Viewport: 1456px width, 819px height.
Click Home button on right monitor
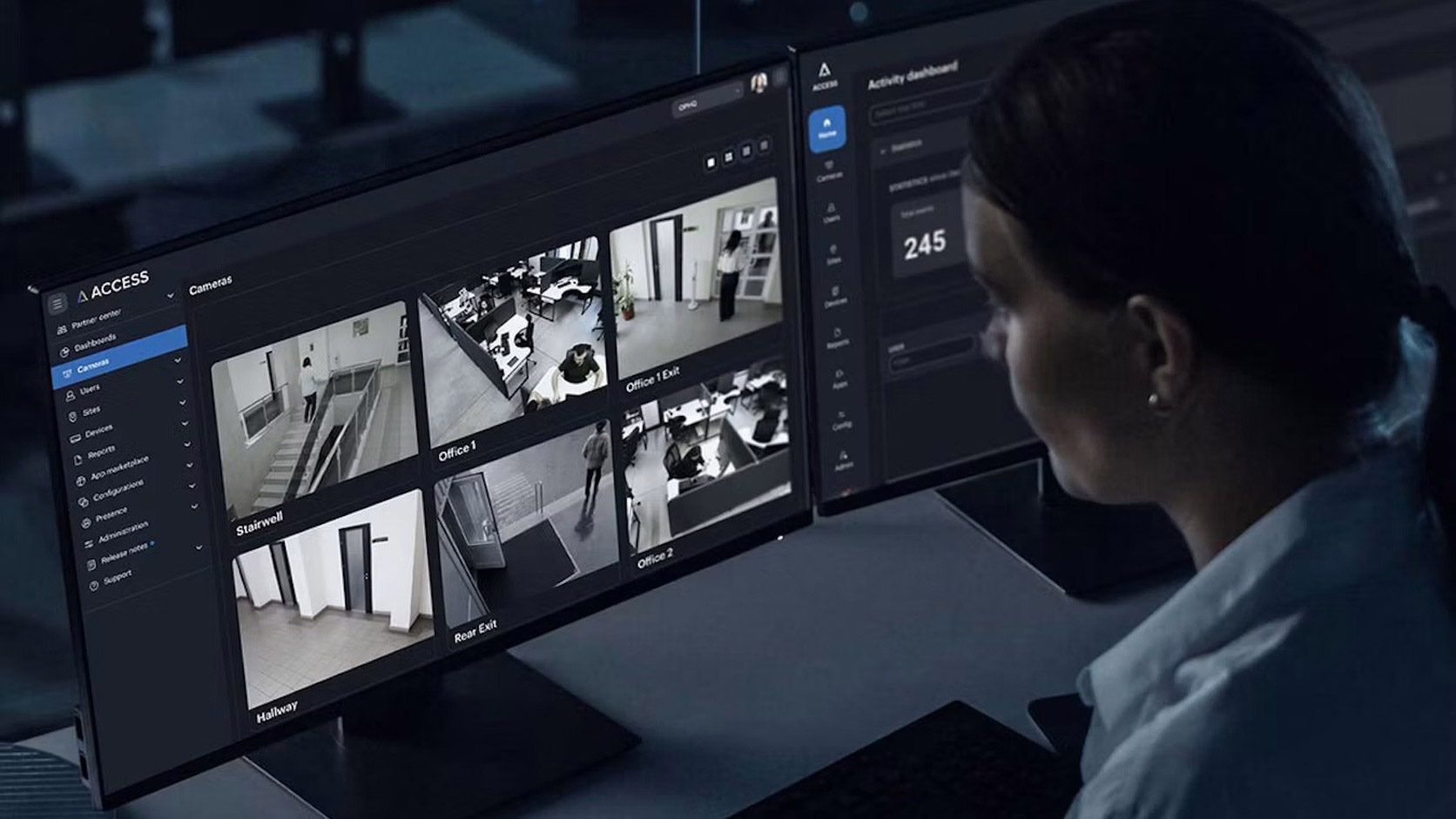tap(826, 130)
